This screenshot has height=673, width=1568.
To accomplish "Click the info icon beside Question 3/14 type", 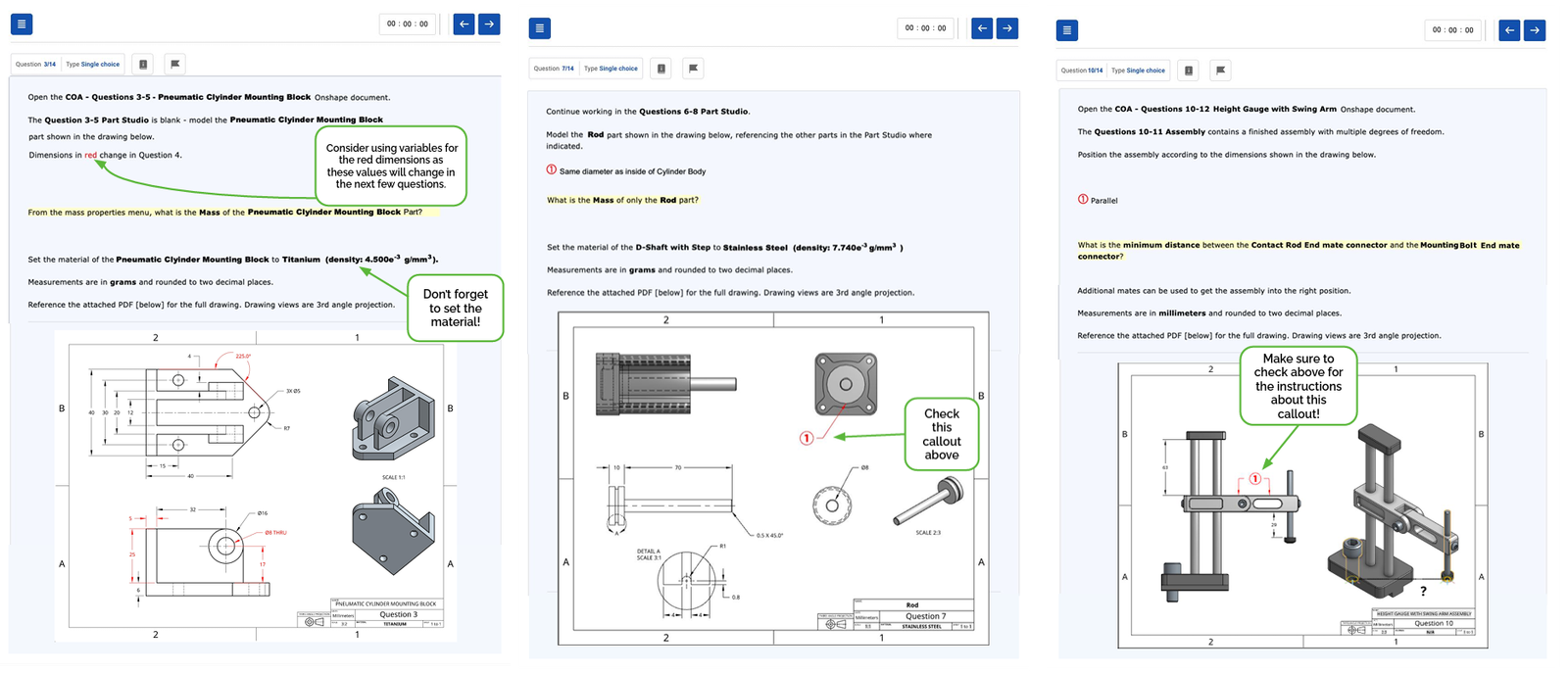I will point(143,65).
